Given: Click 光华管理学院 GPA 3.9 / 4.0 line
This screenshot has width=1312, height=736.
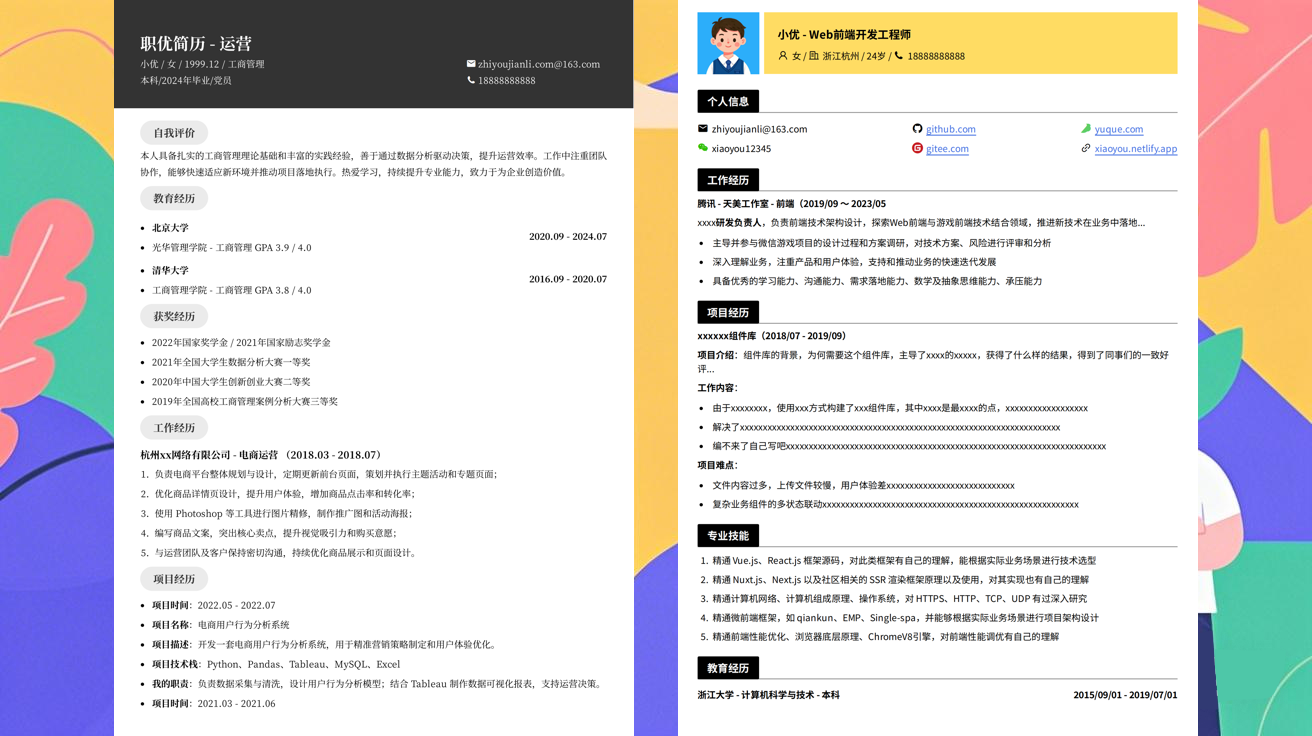Looking at the screenshot, I should tap(231, 248).
